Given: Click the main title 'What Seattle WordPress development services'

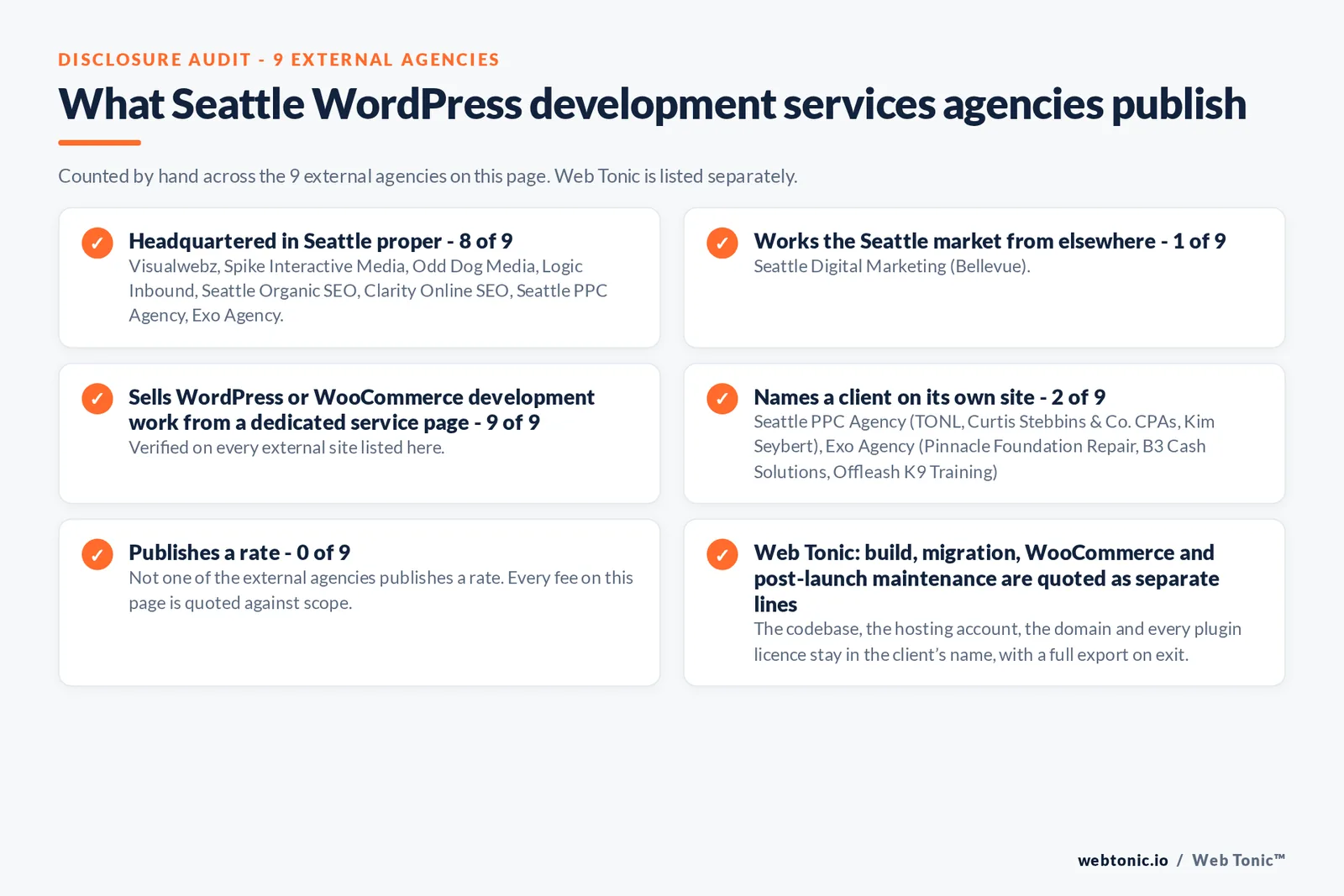Looking at the screenshot, I should [x=652, y=104].
